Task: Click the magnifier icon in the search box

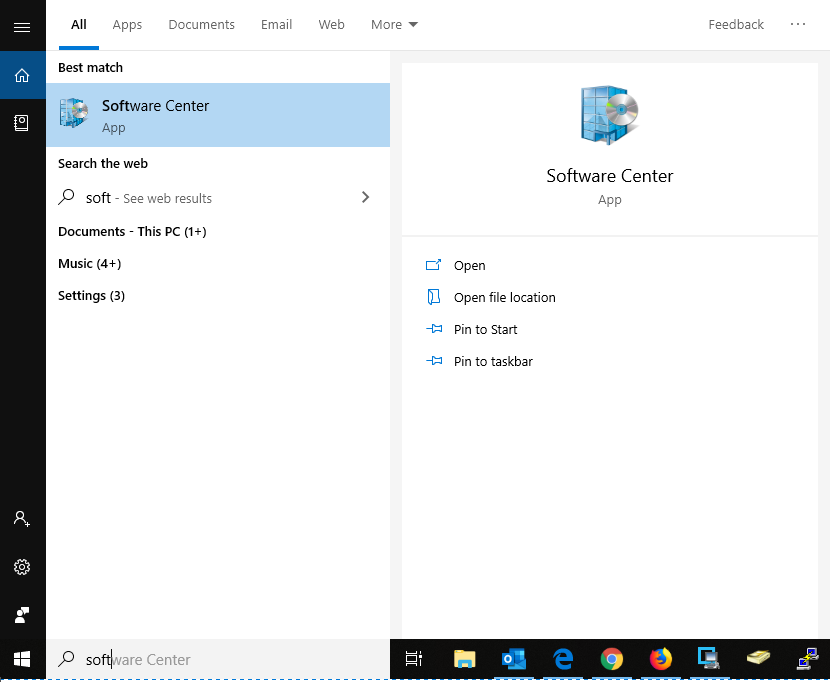Action: pos(67,660)
